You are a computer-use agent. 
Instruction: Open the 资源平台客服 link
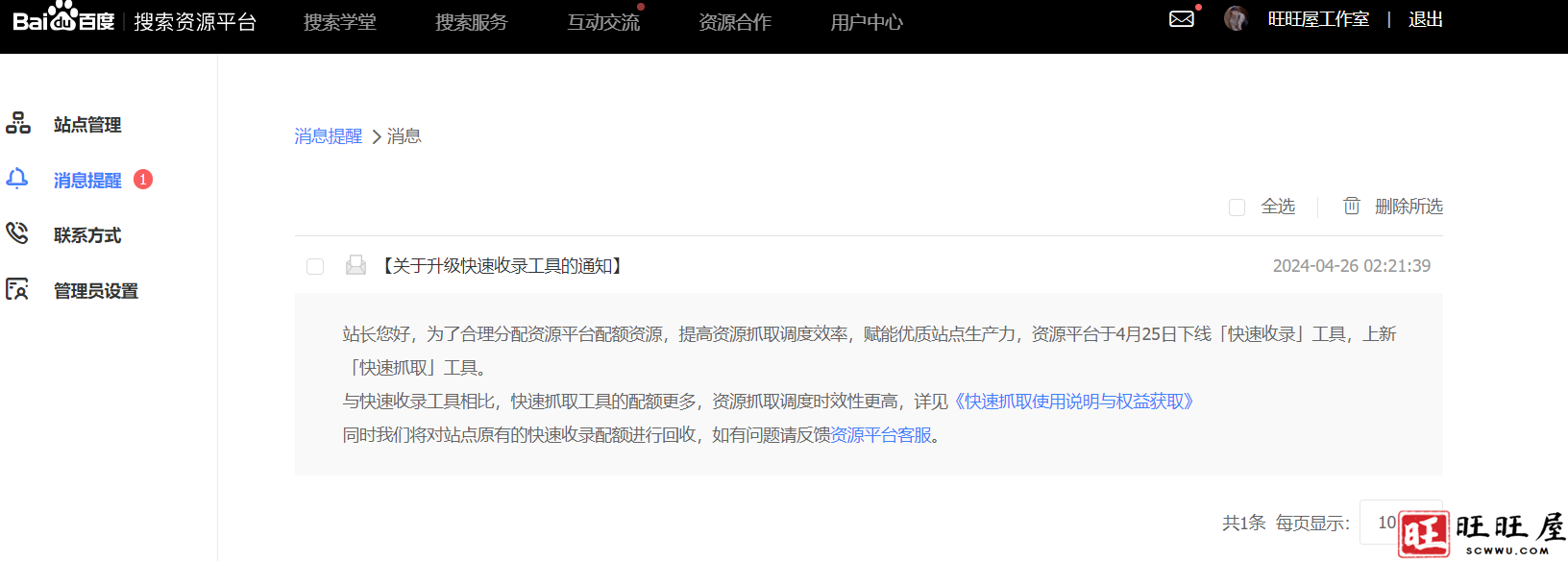881,435
